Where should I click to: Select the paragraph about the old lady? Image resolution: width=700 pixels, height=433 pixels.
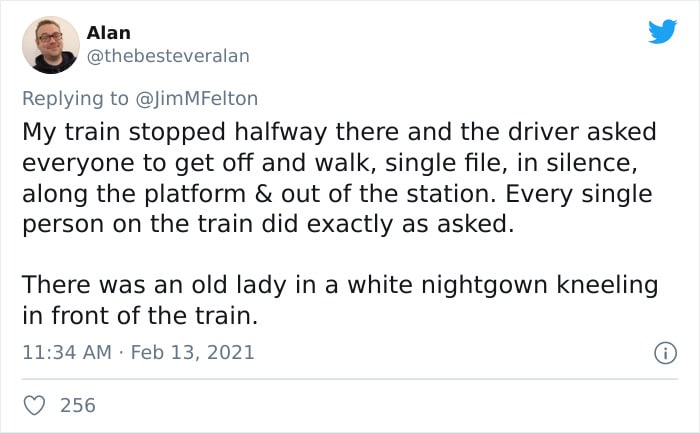coord(340,300)
